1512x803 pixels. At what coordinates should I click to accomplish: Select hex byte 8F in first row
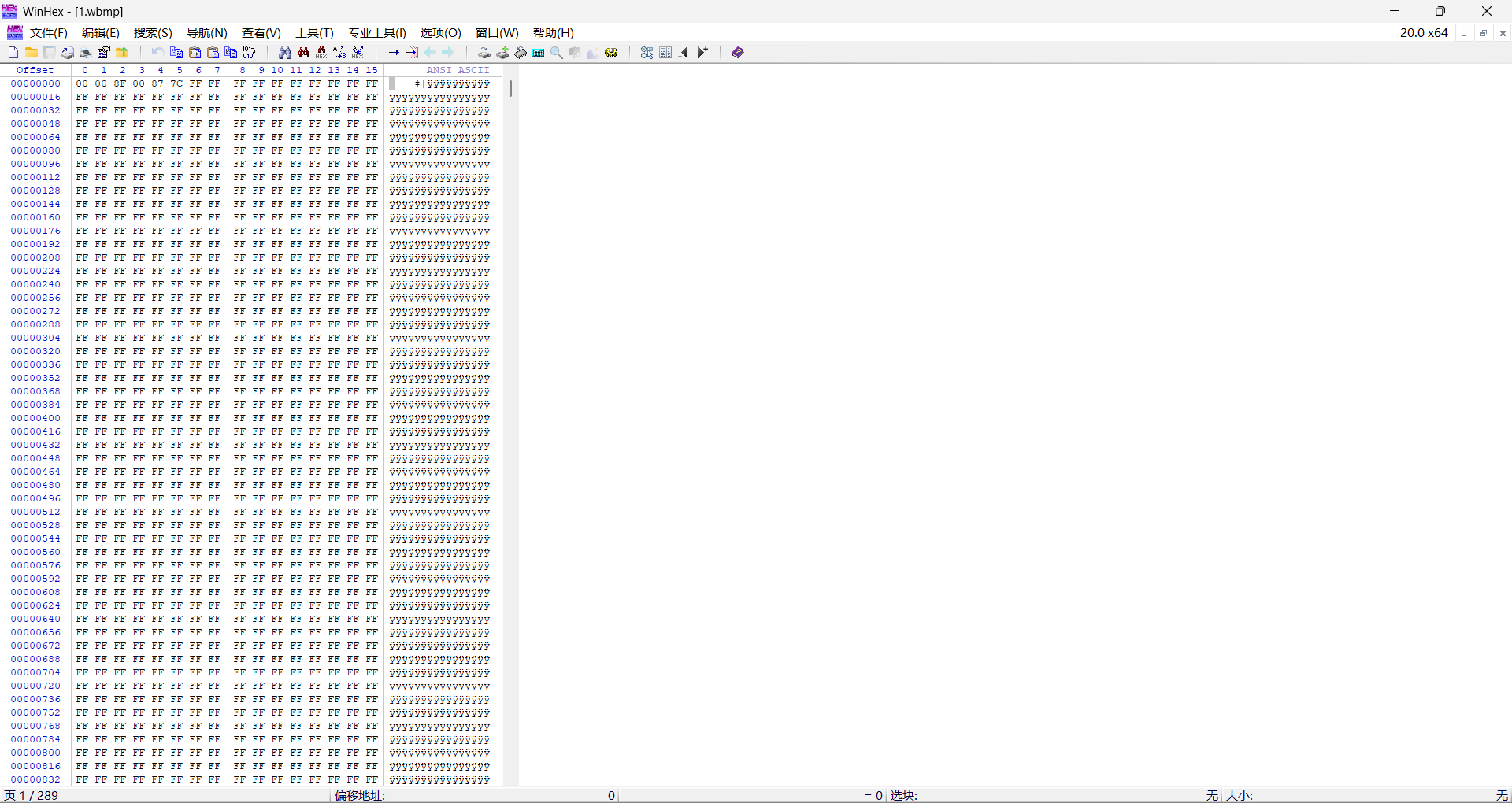120,83
